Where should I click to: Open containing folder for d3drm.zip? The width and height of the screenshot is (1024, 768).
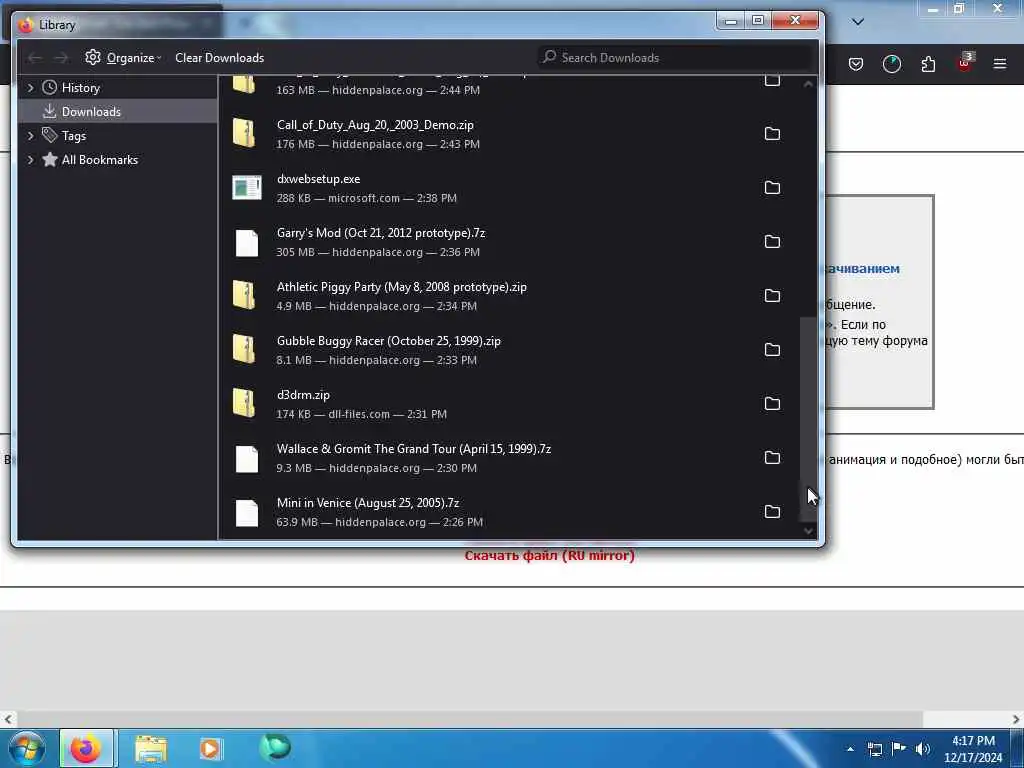(x=772, y=404)
